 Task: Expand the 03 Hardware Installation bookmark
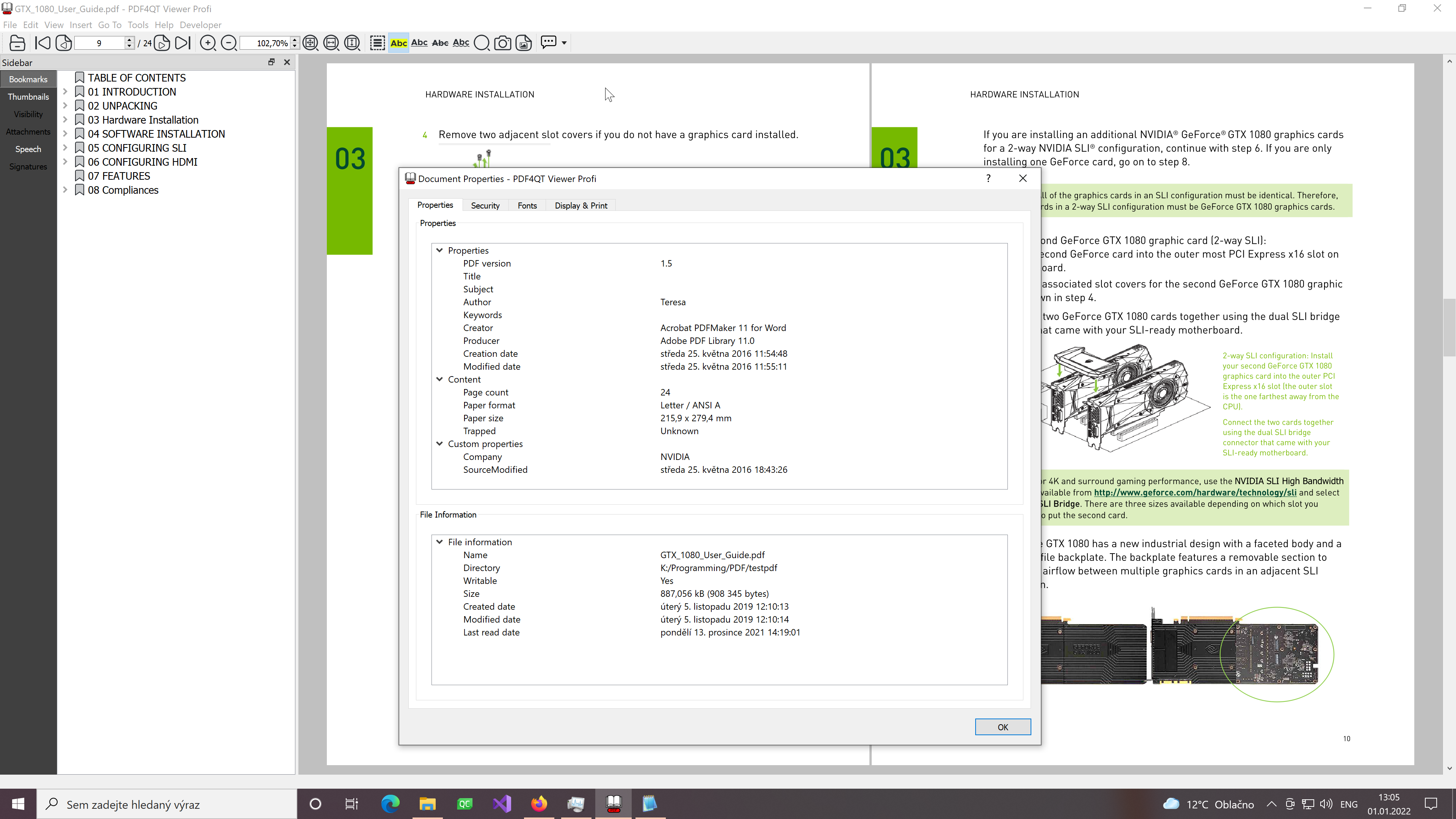pyautogui.click(x=65, y=120)
